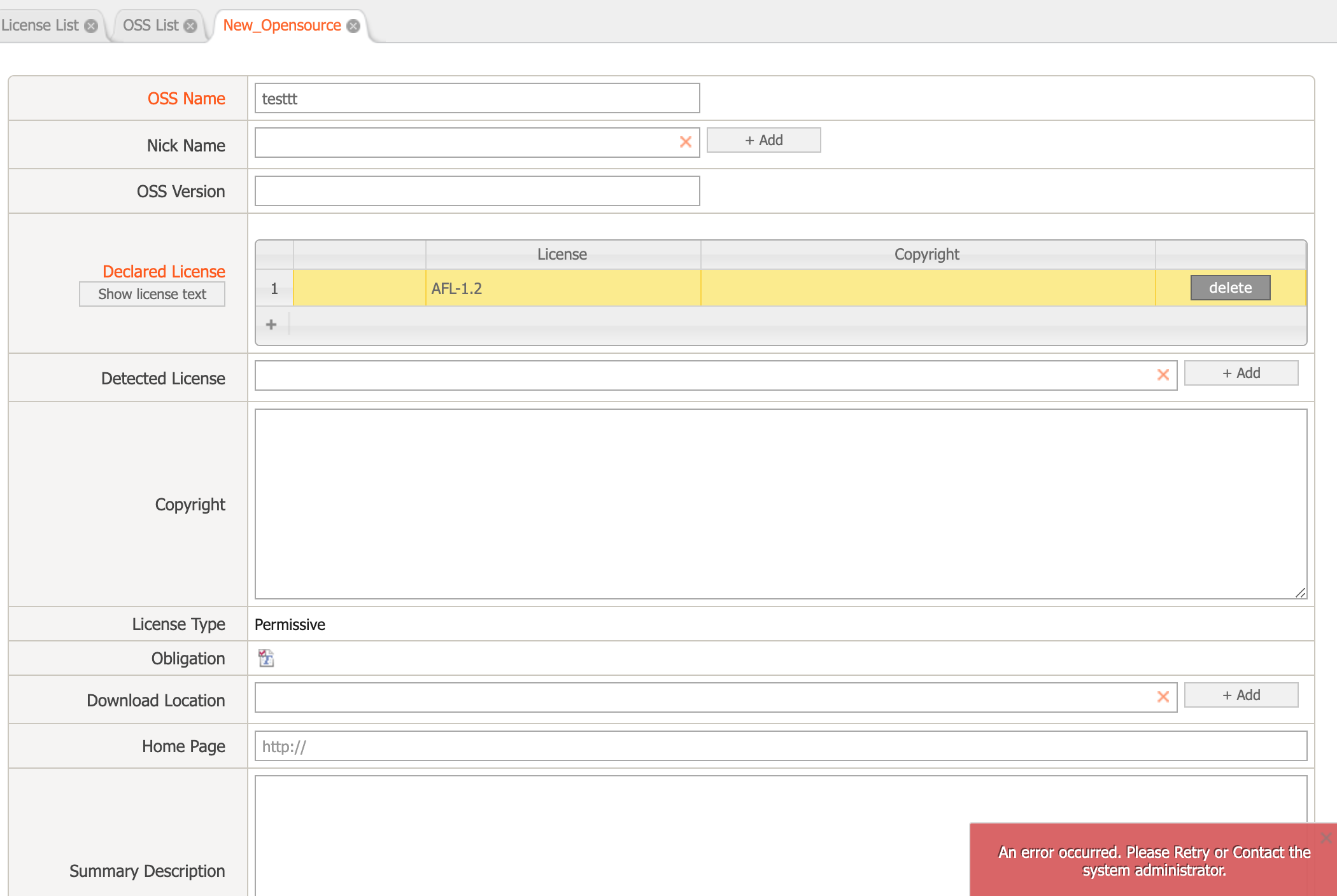Clear the Nick Name field with X icon
1337x896 pixels.
pyautogui.click(x=685, y=142)
